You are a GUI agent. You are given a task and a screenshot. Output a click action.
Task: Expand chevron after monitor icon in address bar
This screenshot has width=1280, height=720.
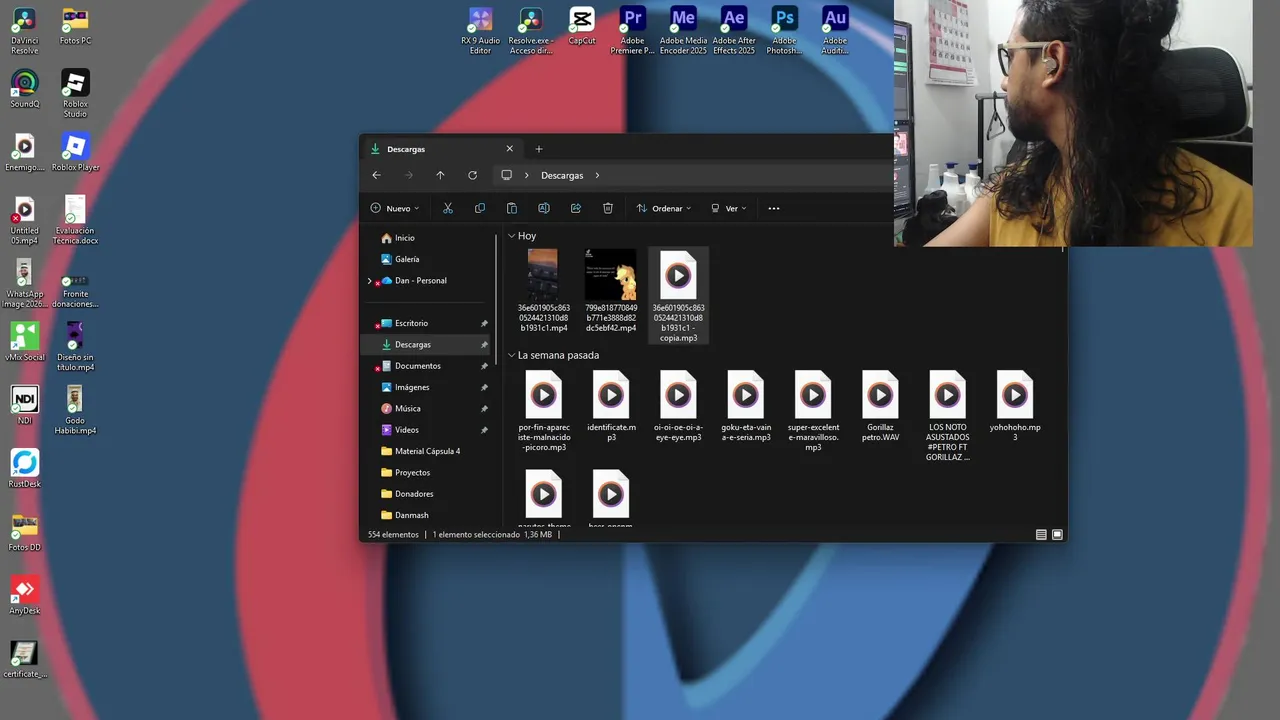(x=526, y=175)
